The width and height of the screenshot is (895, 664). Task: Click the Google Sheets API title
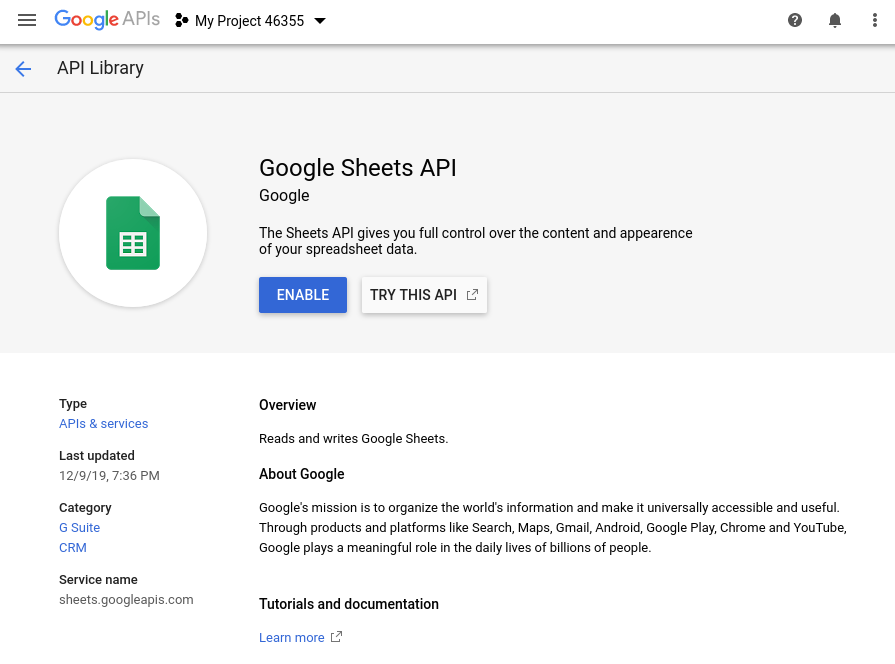[x=358, y=168]
